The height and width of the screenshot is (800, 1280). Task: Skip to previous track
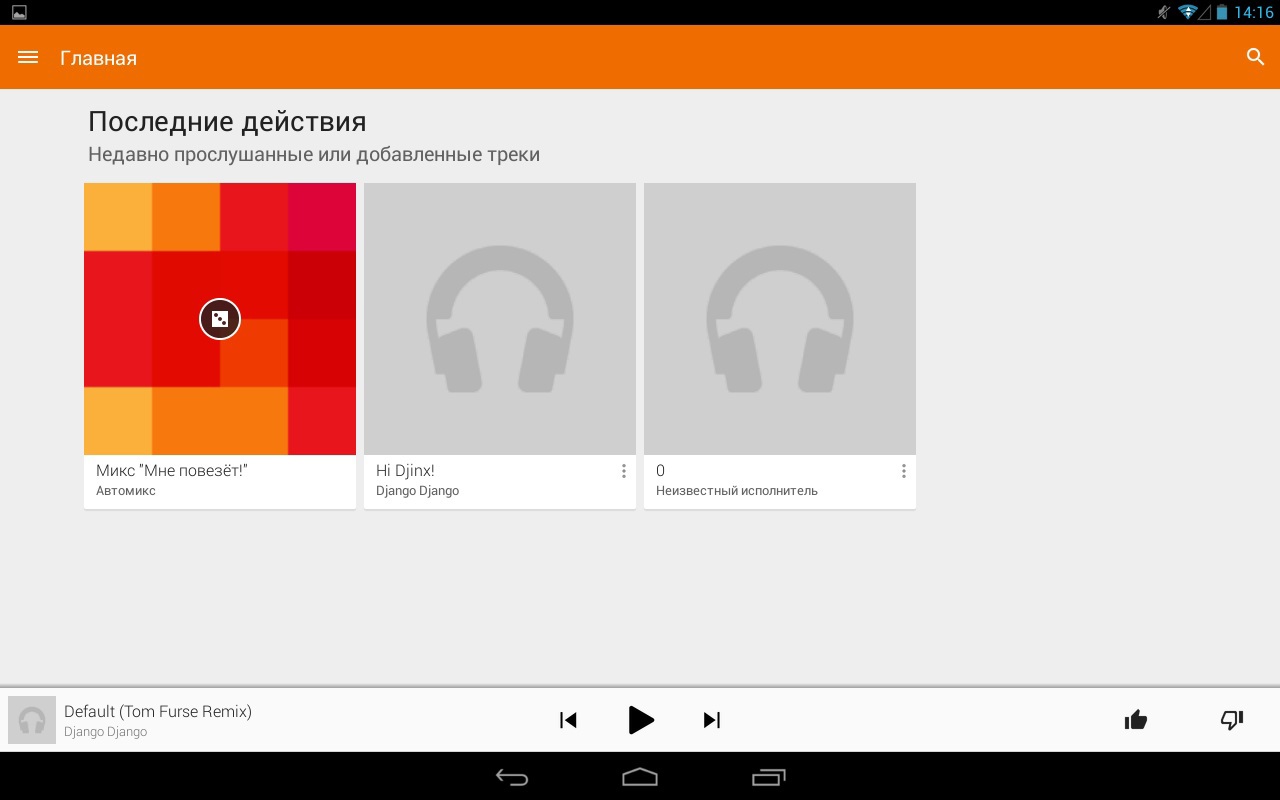pos(568,720)
